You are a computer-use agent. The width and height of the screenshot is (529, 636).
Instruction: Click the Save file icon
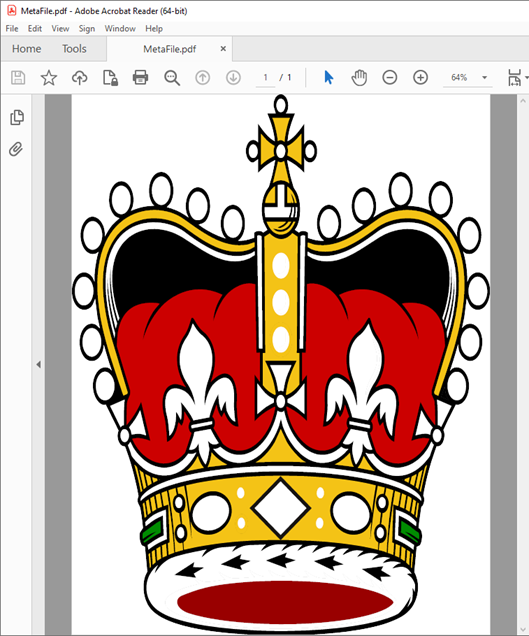(18, 77)
